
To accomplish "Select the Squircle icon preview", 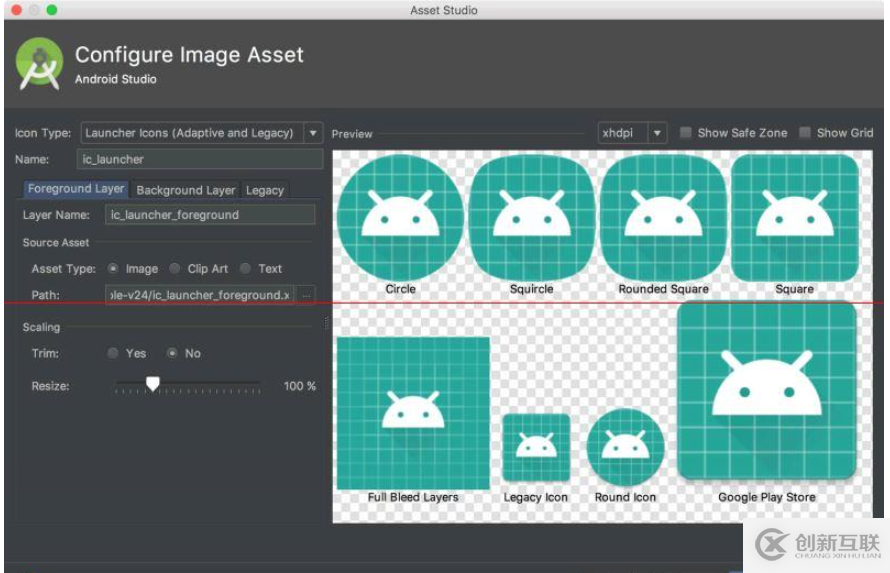I will click(x=532, y=218).
